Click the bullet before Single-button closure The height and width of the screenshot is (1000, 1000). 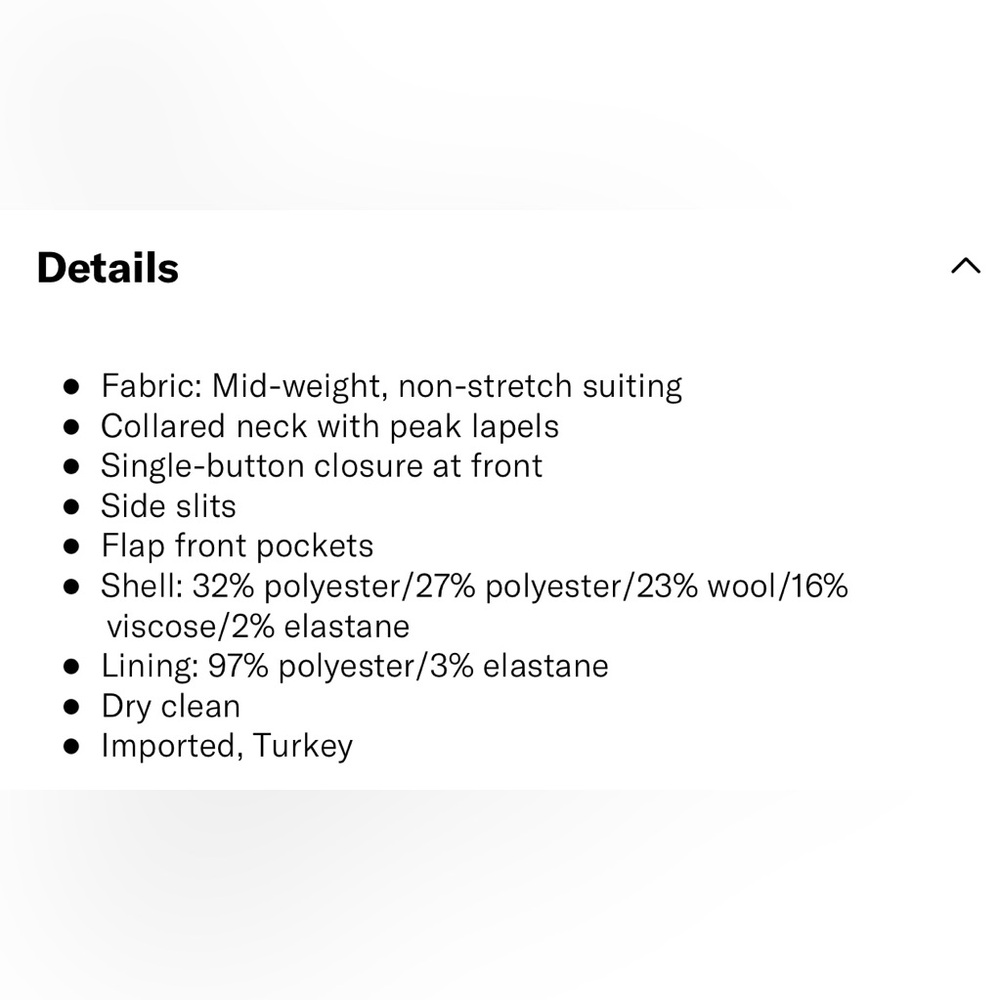tap(71, 466)
